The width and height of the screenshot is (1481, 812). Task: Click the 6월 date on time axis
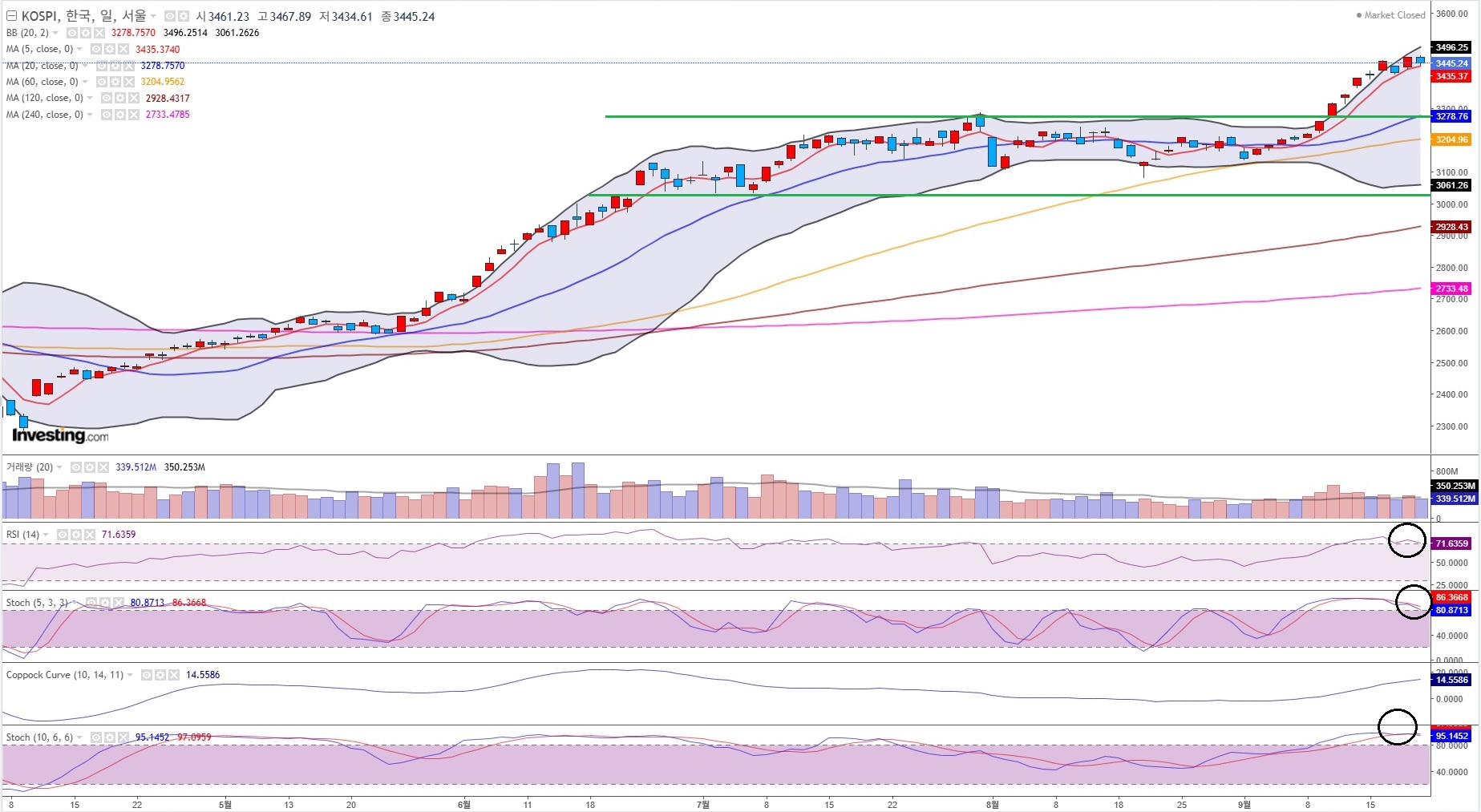click(x=463, y=804)
